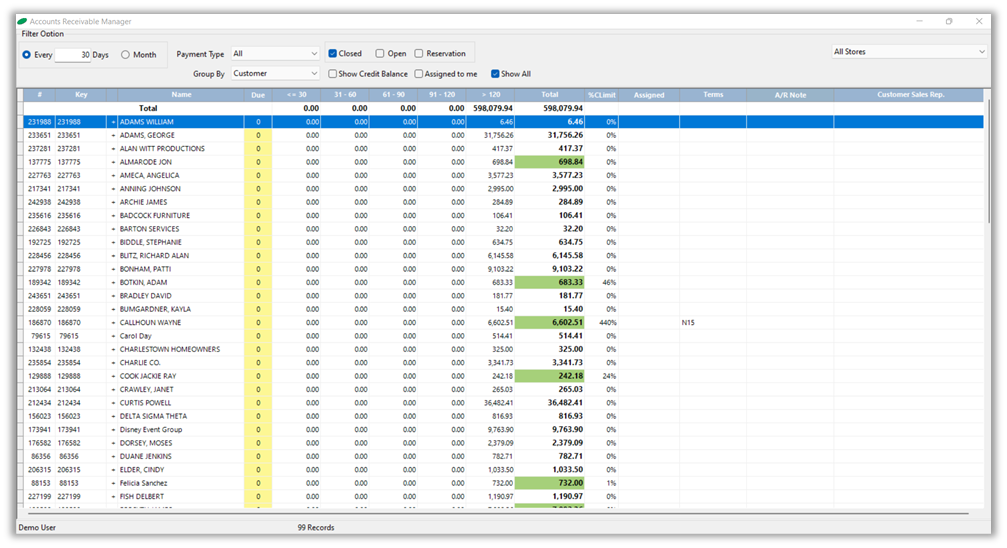This screenshot has height=548, width=1007.
Task: Tick the Reservation checkbox
Action: 420,54
